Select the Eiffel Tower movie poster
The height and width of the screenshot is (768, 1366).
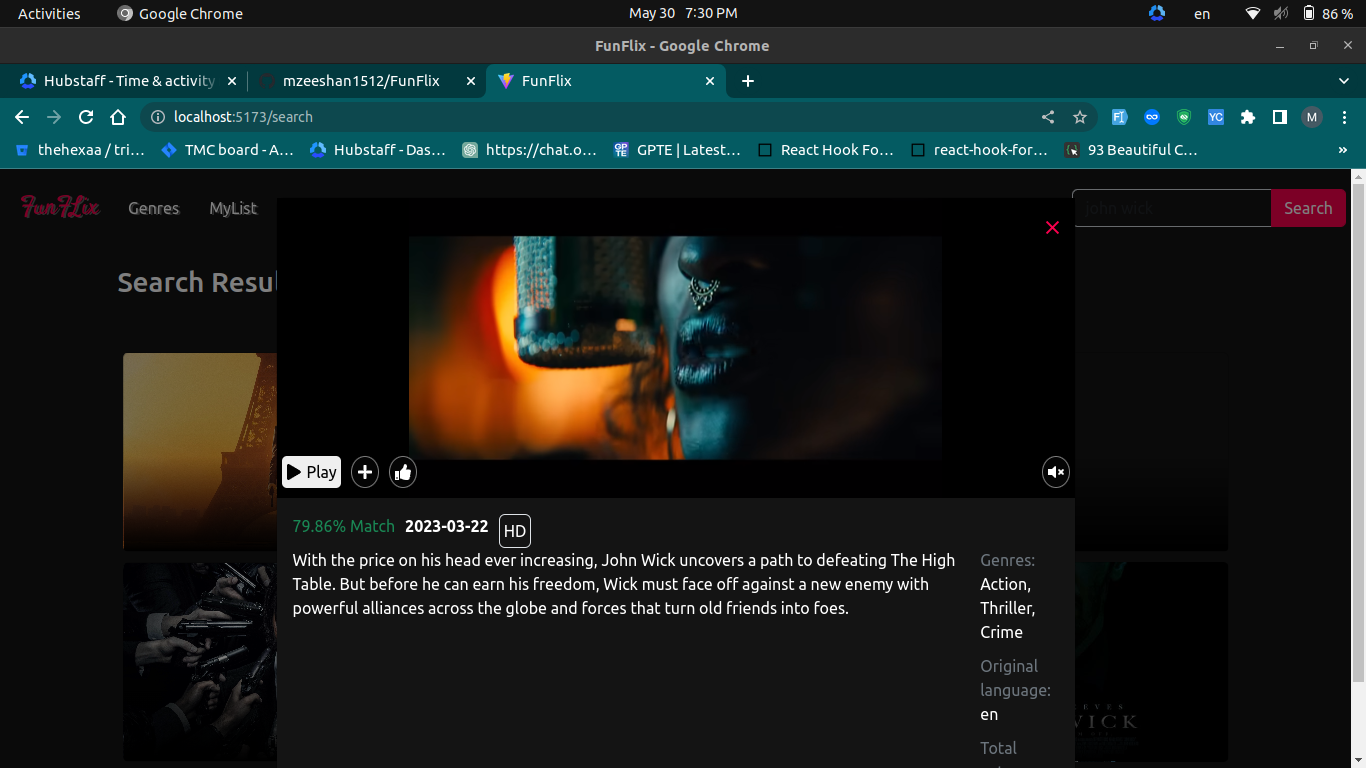(200, 451)
